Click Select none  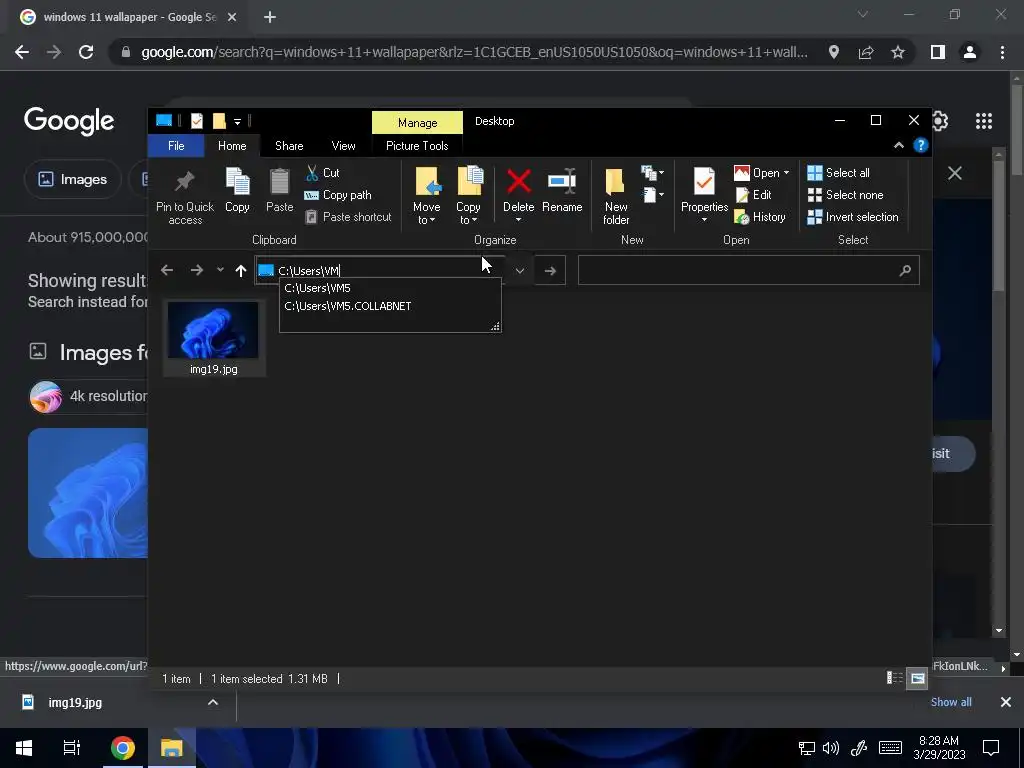tap(846, 195)
